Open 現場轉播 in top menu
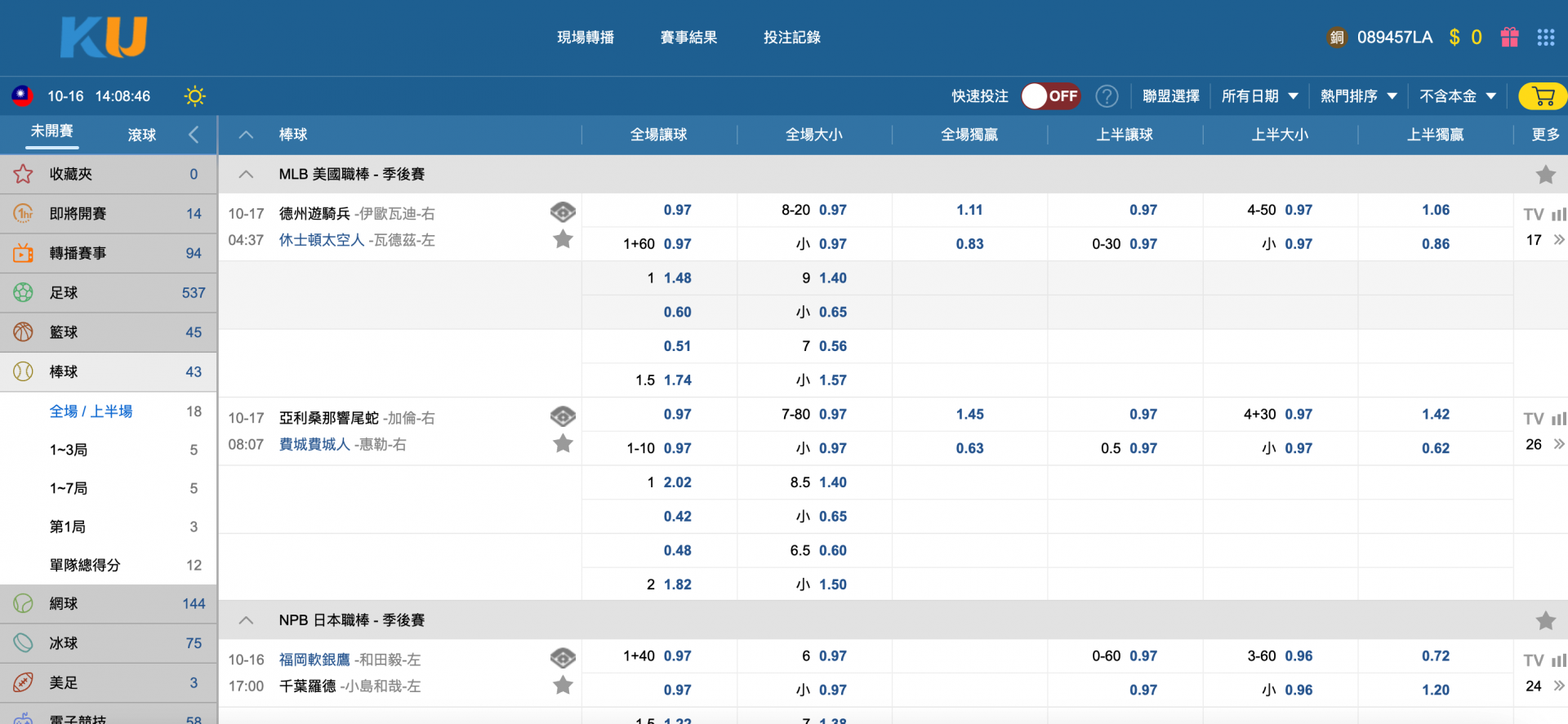Viewport: 1568px width, 724px height. tap(586, 38)
